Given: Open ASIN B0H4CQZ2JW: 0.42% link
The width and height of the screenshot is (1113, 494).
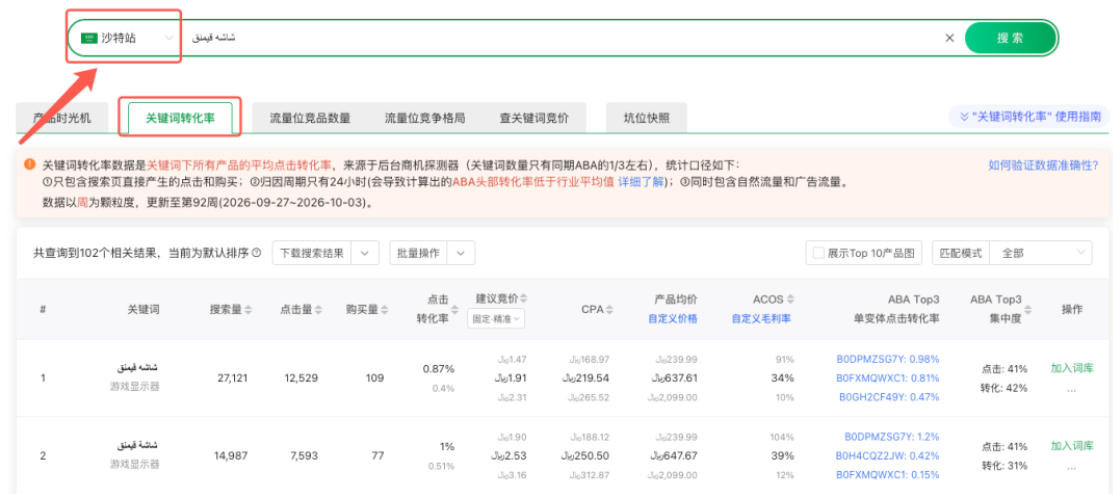Looking at the screenshot, I should point(887,456).
